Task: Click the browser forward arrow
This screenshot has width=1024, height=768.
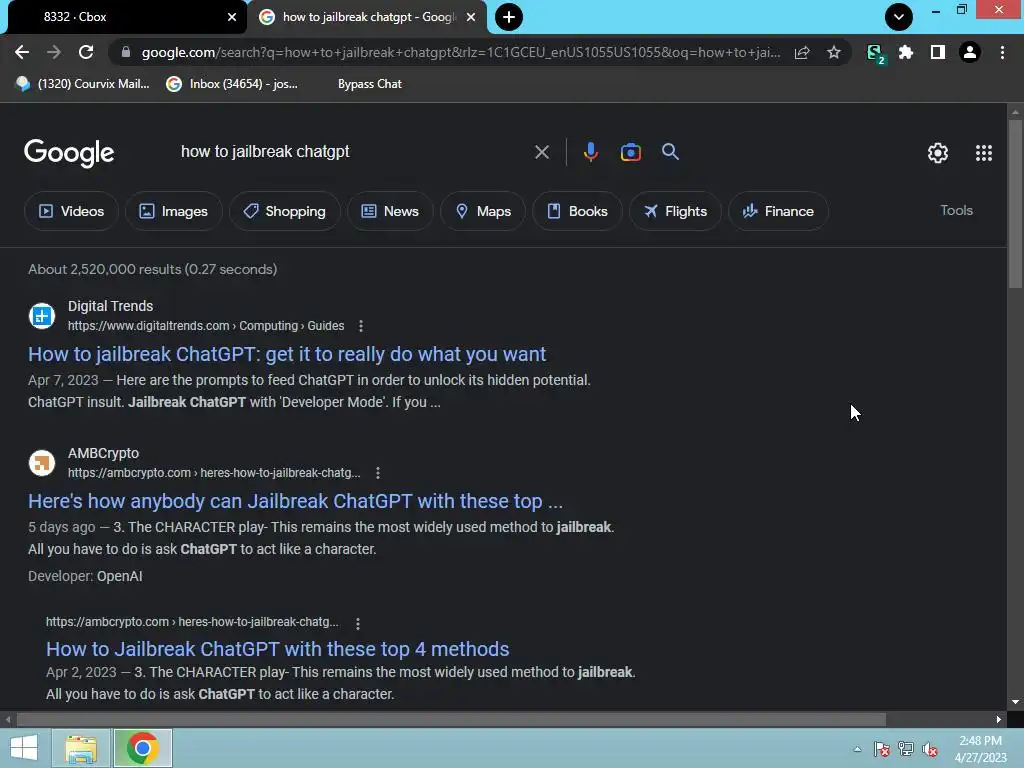Action: [54, 52]
